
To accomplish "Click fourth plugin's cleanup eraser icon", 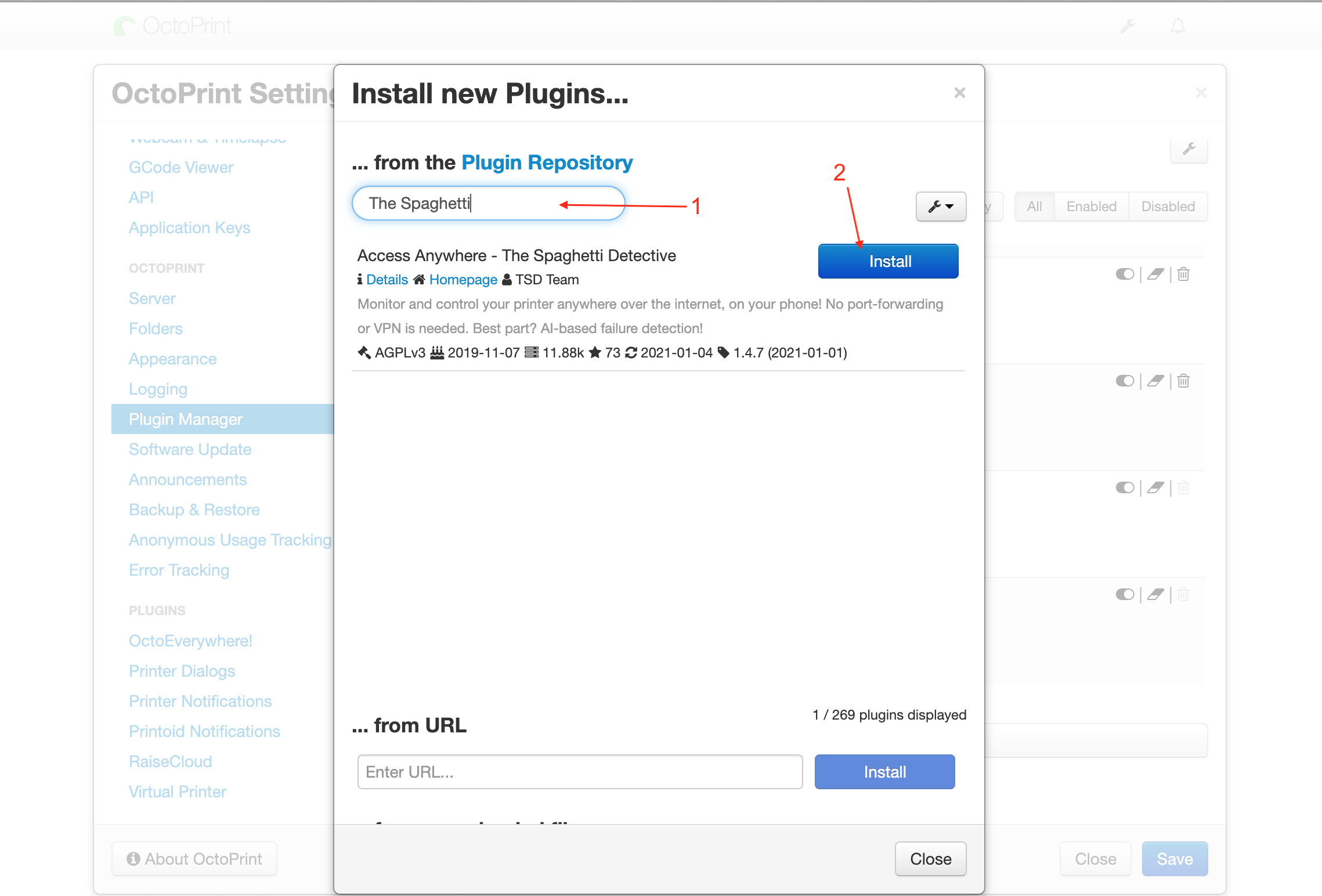I will pos(1155,594).
